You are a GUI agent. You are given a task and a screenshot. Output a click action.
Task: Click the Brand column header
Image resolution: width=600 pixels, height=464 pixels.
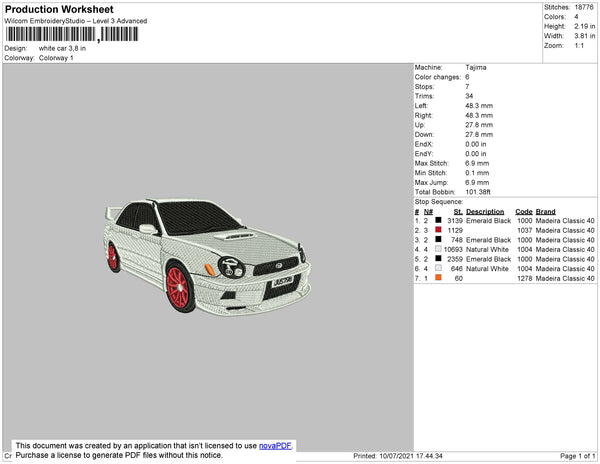545,212
